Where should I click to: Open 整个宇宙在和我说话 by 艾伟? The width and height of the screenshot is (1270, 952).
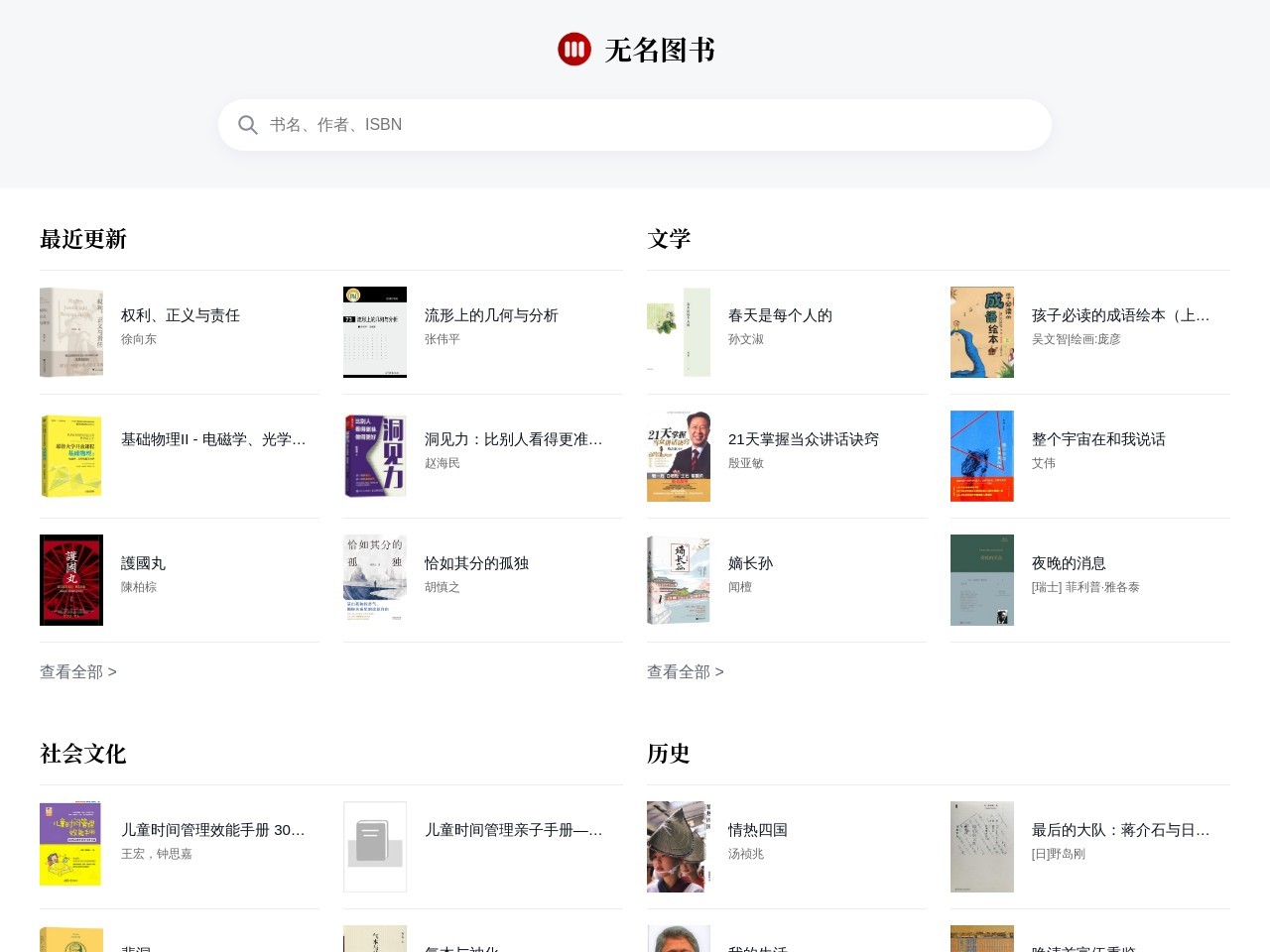pos(1098,439)
